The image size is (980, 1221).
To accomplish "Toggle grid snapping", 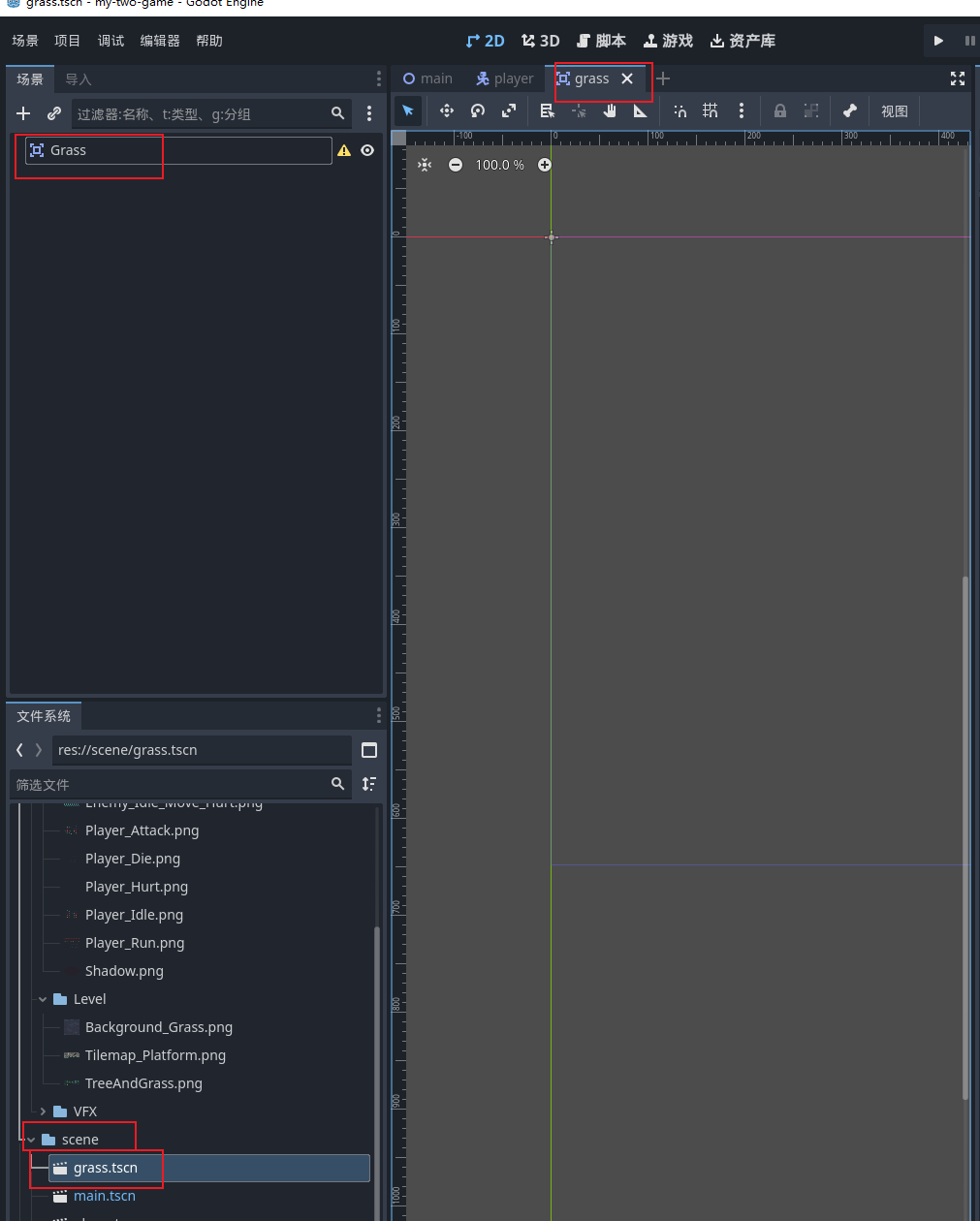I will coord(711,110).
